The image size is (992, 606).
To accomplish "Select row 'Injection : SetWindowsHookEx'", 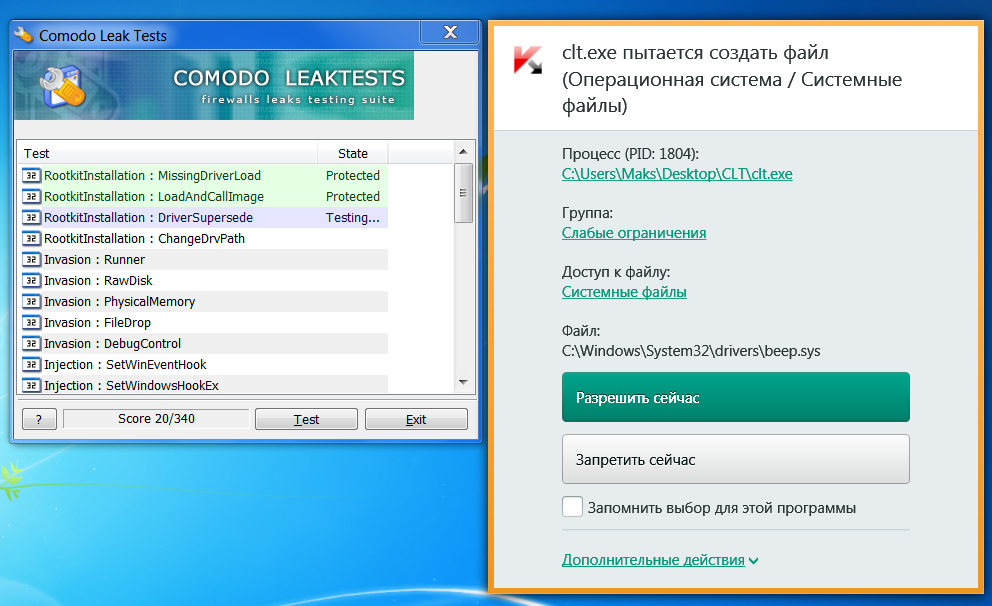I will [203, 385].
